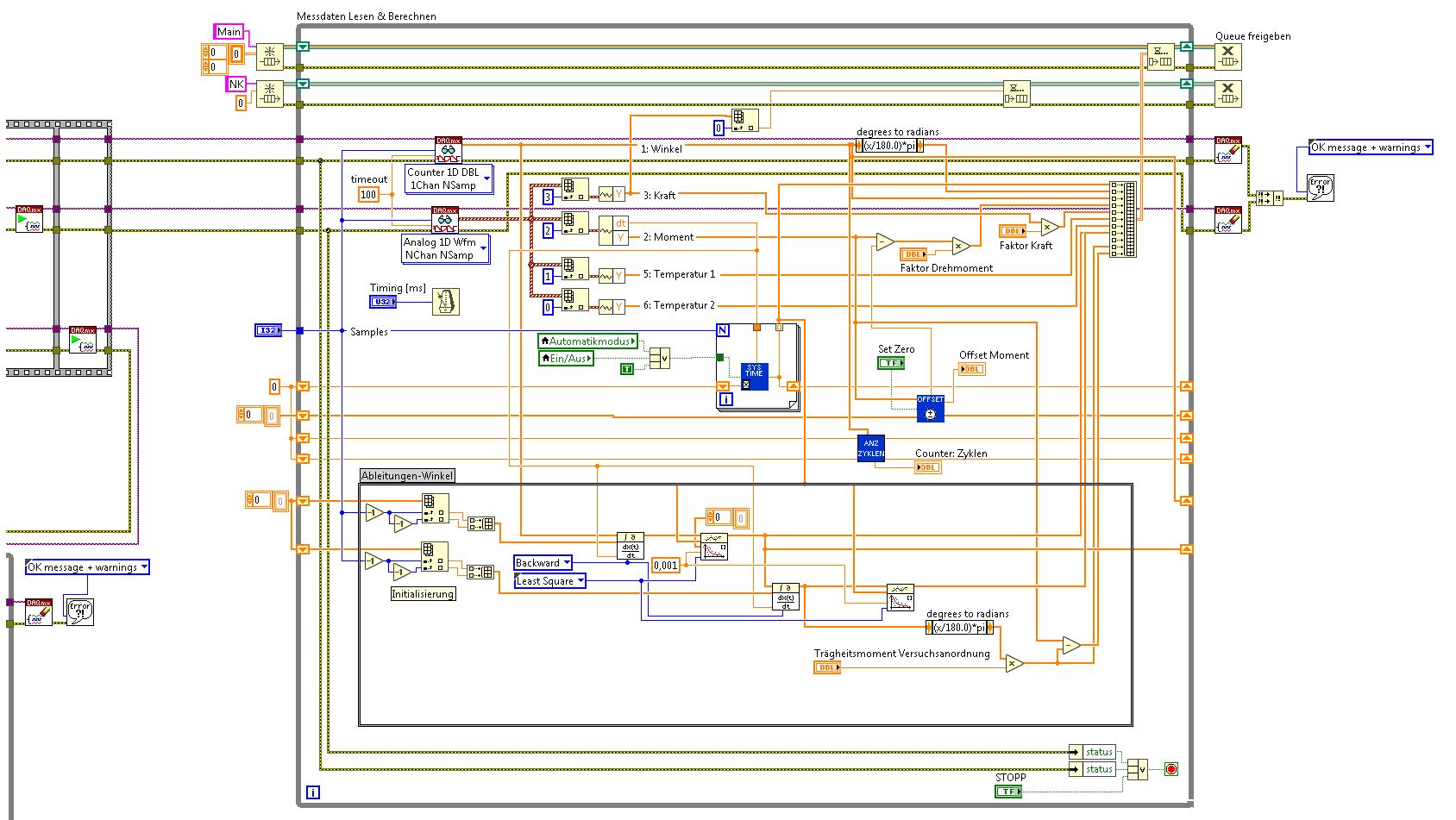1456x820 pixels.
Task: Click the STOPP boolean terminal
Action: 1008,791
